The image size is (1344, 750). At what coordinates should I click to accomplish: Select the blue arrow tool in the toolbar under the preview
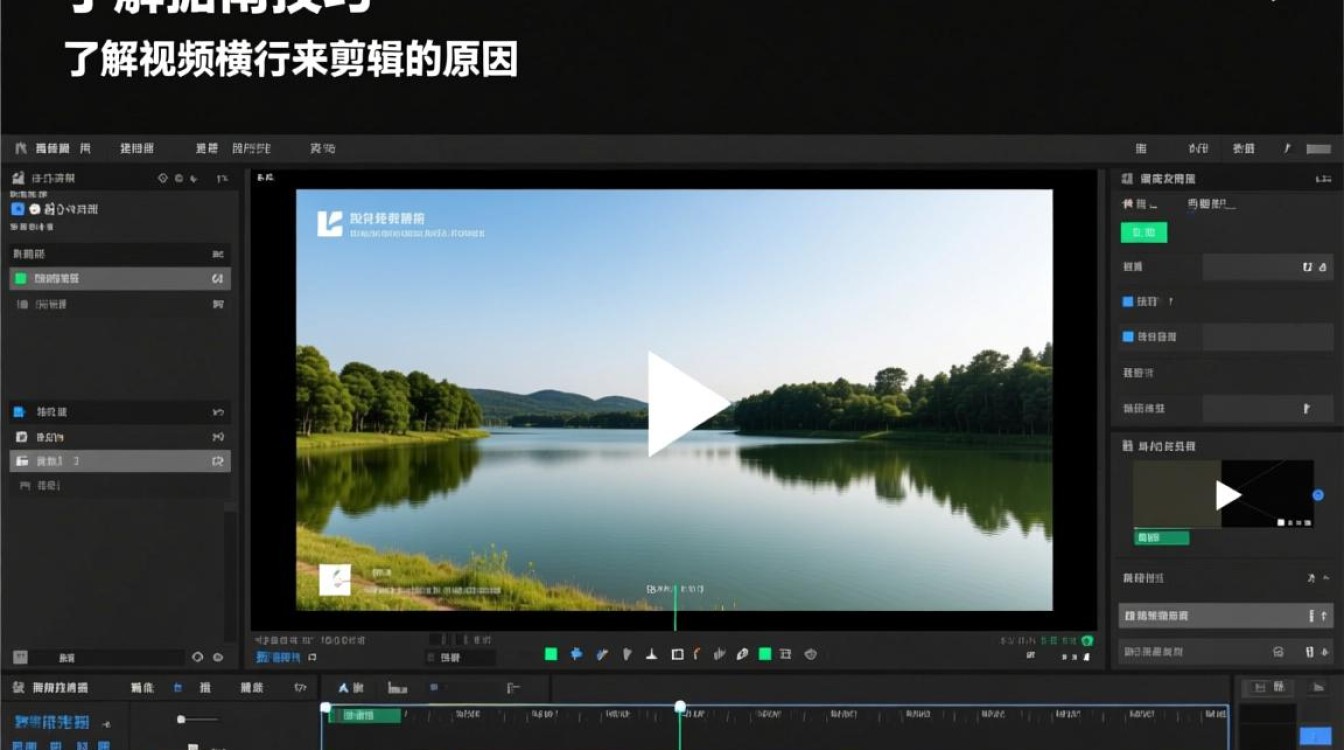576,654
